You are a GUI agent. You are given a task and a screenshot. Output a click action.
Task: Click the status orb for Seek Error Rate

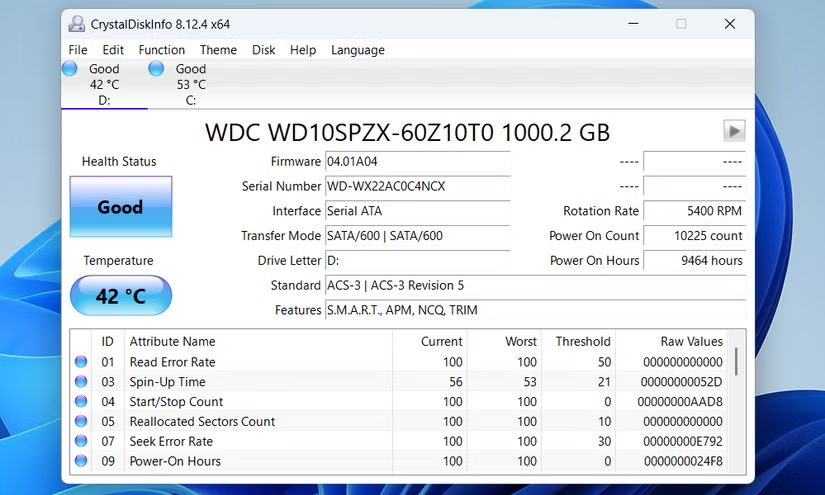coord(81,441)
